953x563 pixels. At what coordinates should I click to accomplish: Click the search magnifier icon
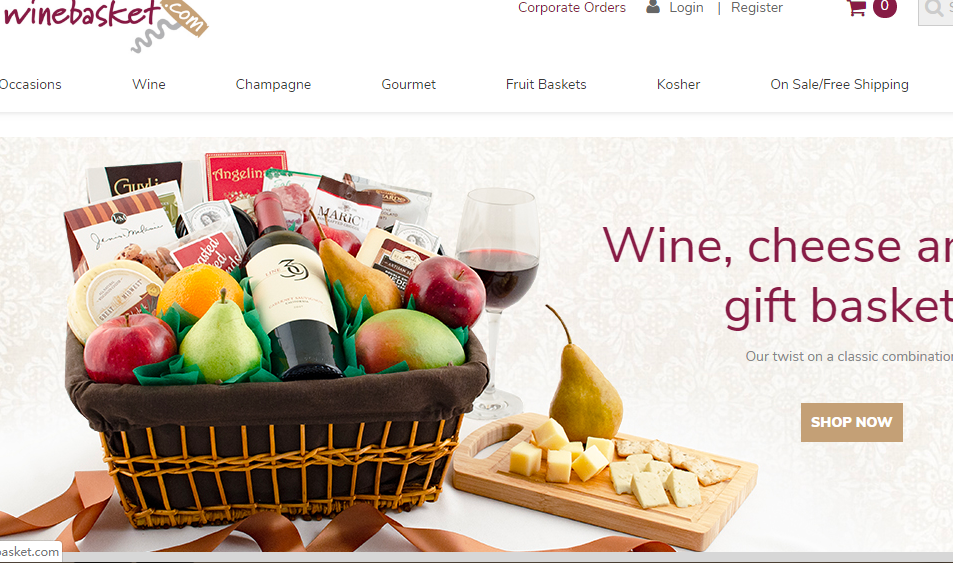click(935, 9)
